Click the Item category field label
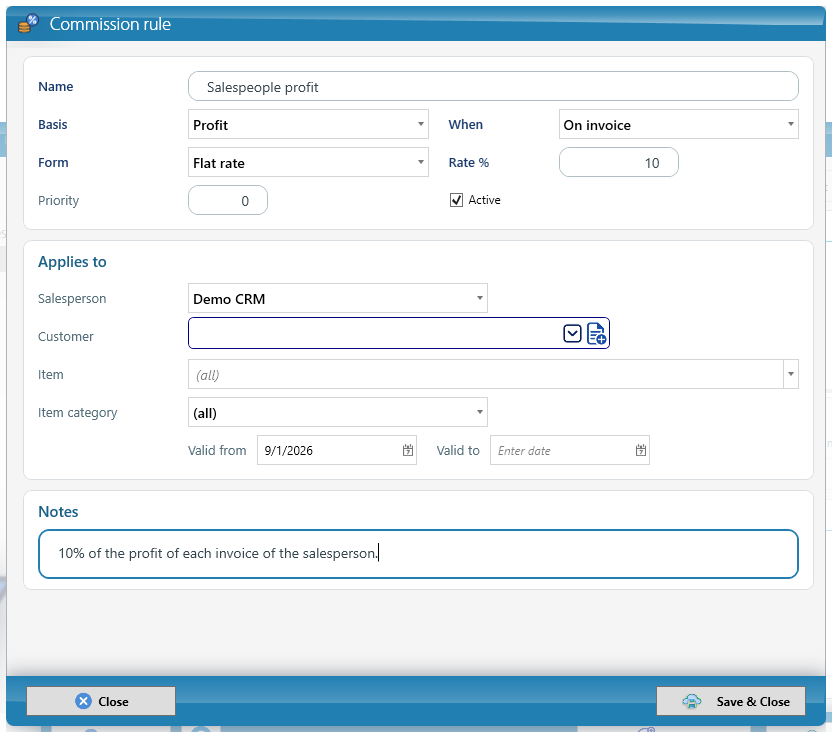The image size is (832, 732). (77, 413)
